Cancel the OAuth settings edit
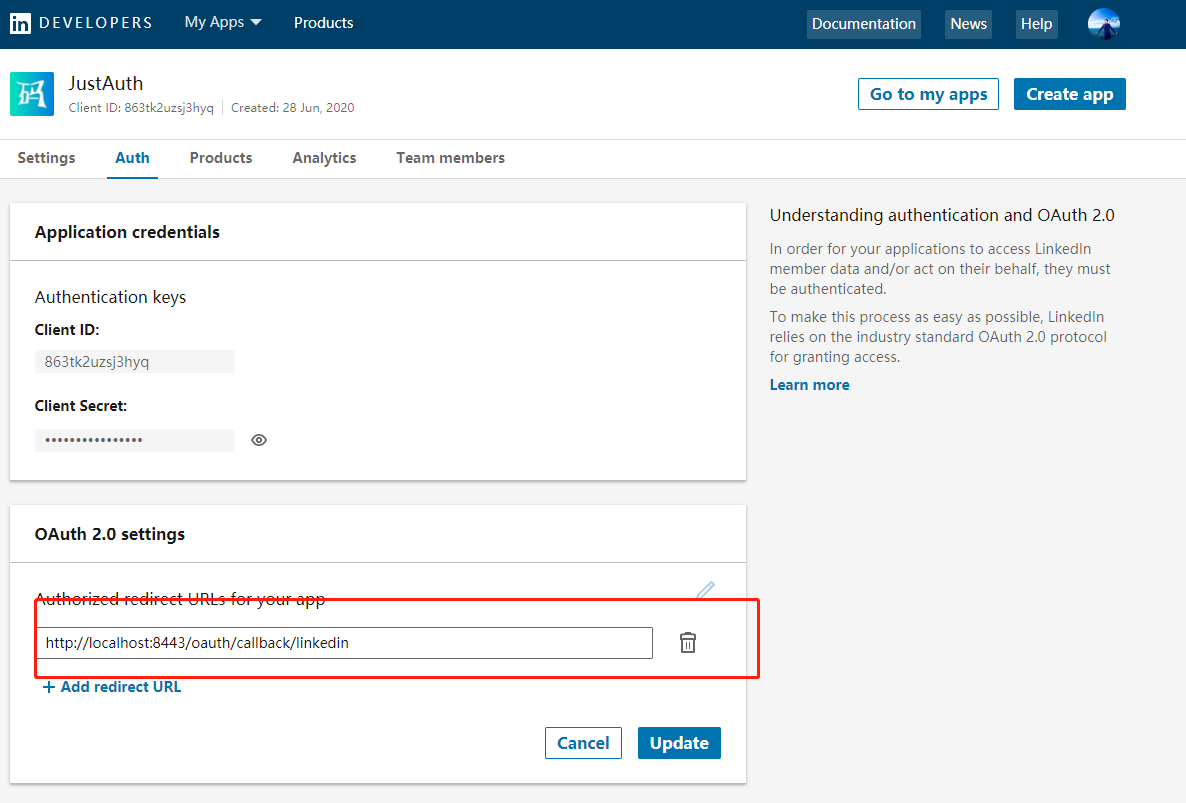This screenshot has height=803, width=1186. 583,743
